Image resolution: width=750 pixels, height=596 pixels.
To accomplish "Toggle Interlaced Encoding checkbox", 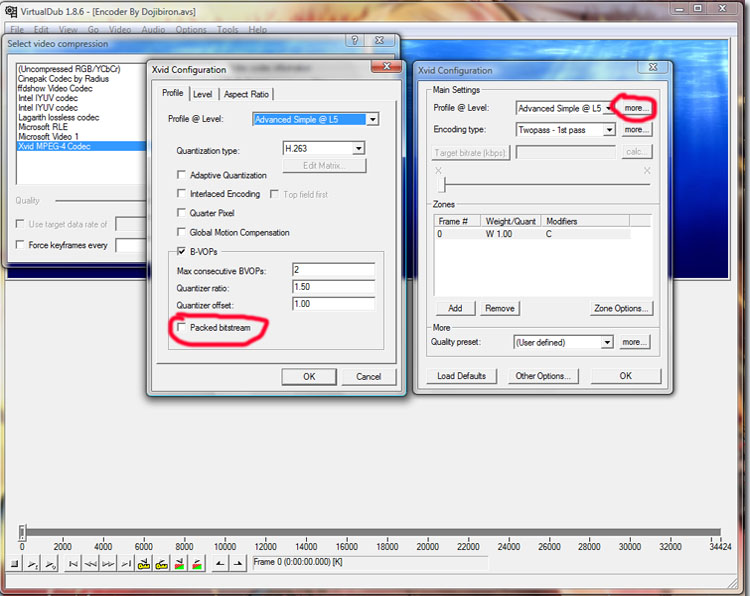I will click(181, 193).
